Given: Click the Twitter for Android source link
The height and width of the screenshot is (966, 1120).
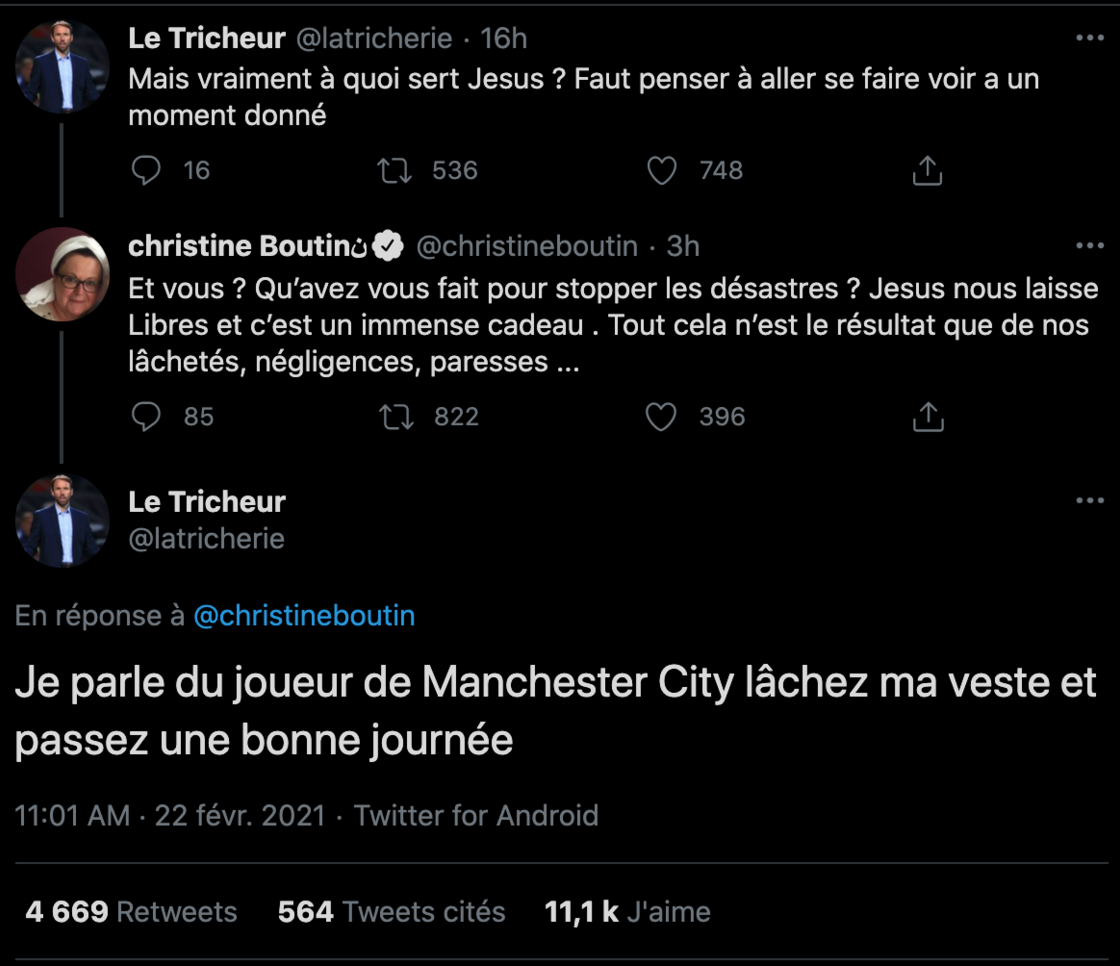Looking at the screenshot, I should (x=476, y=816).
